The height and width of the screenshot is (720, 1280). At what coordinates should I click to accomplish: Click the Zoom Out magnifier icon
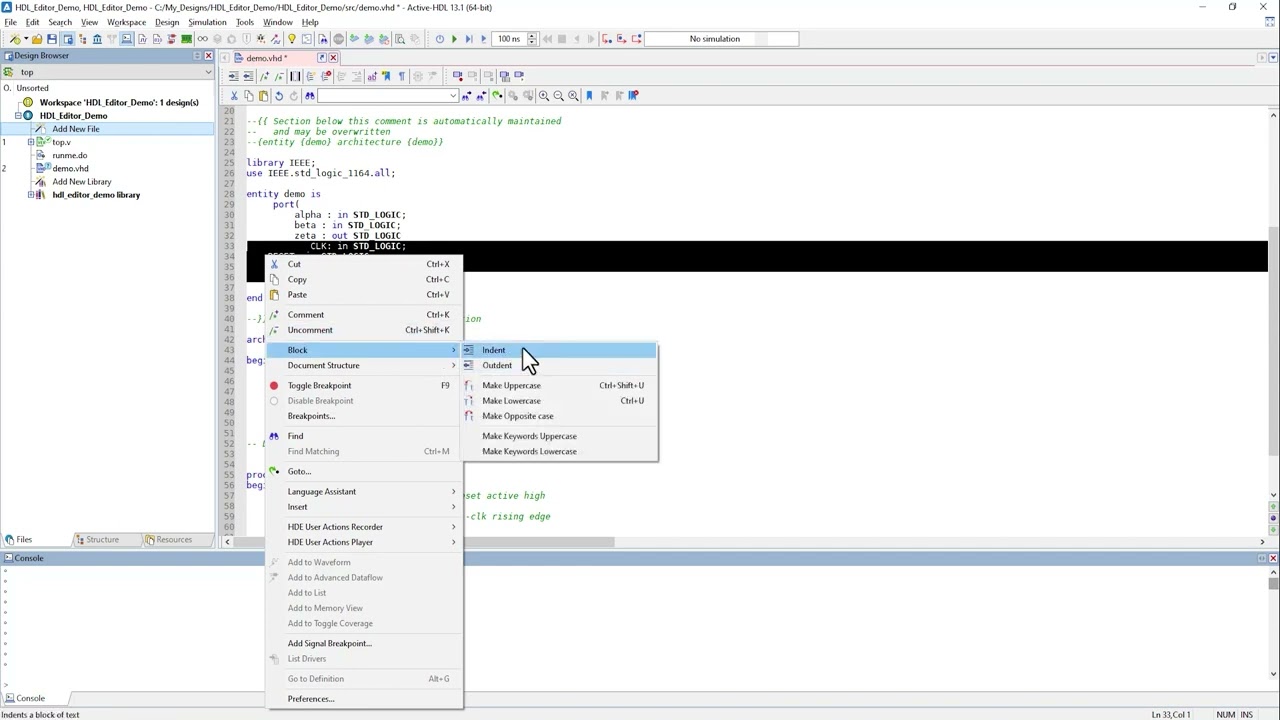pyautogui.click(x=558, y=96)
